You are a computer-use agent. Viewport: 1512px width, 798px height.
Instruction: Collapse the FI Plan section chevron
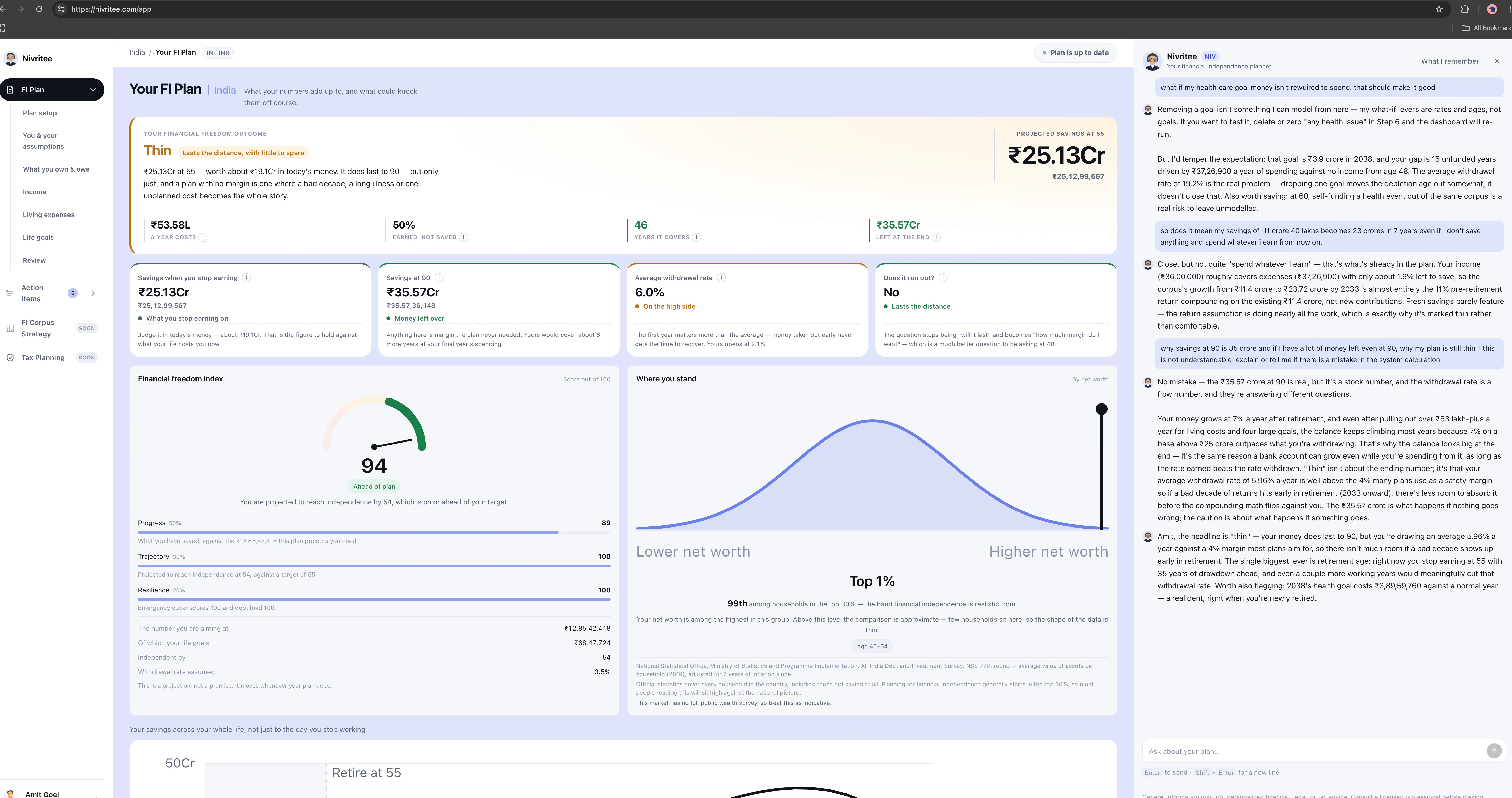click(x=93, y=90)
